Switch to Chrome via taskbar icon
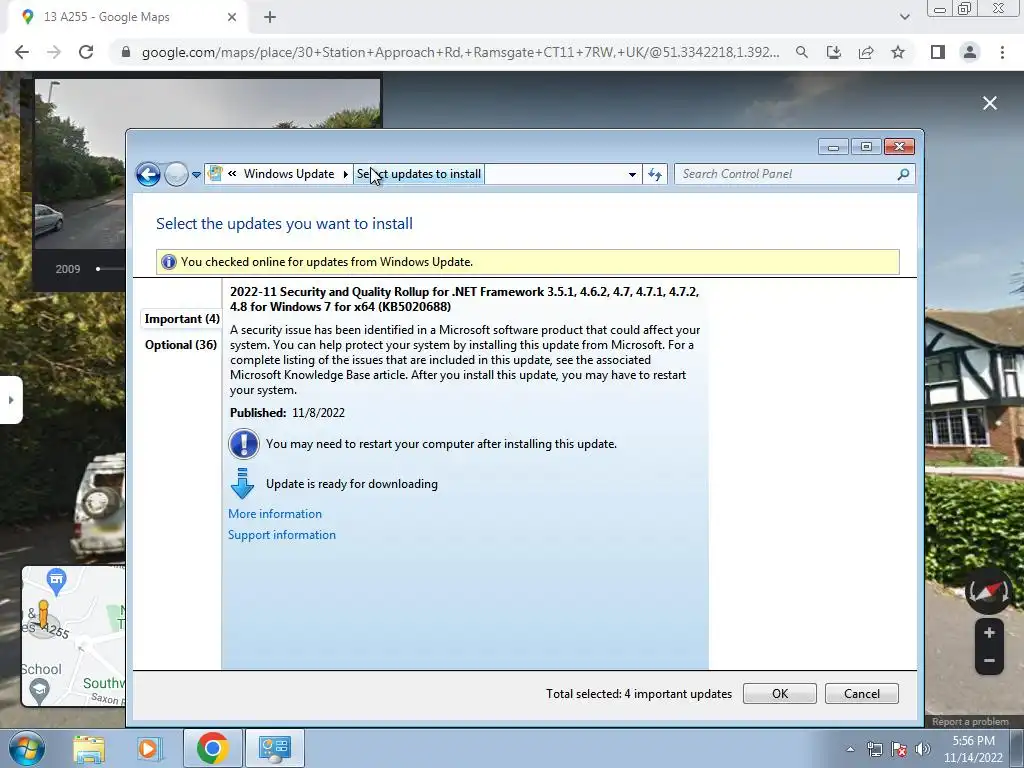This screenshot has height=768, width=1024. 212,748
